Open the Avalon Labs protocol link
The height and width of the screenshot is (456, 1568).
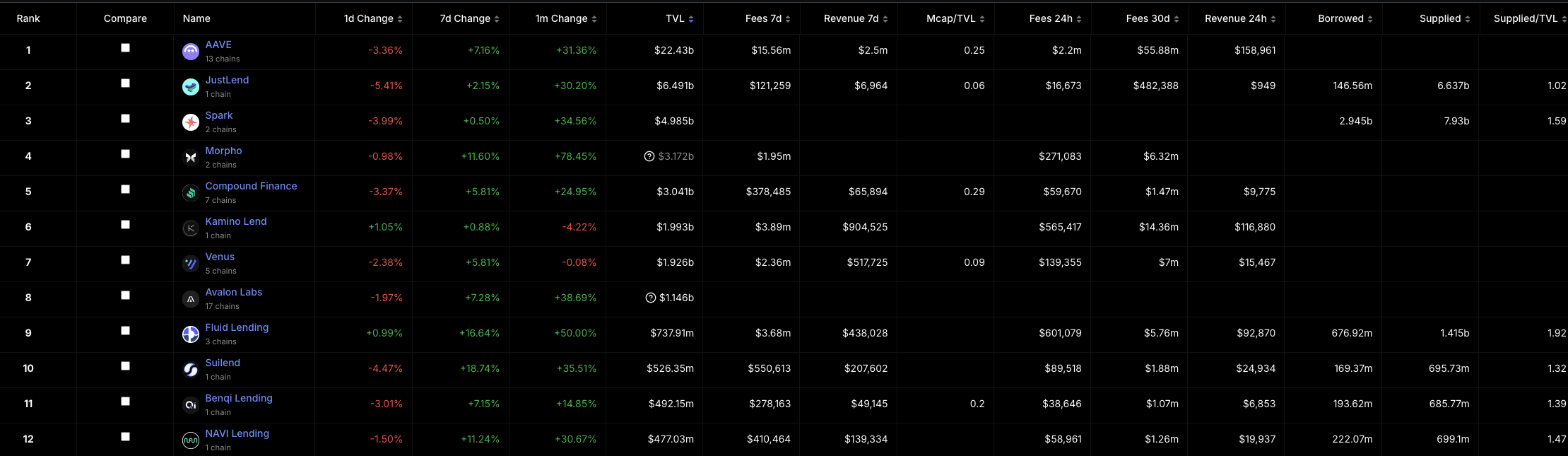[234, 292]
